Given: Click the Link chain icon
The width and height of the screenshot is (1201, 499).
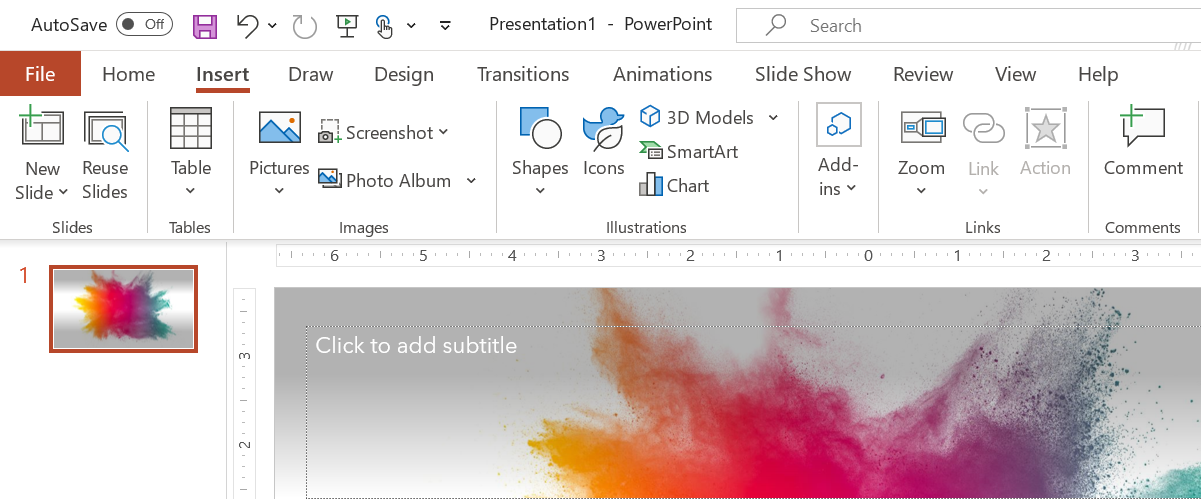Looking at the screenshot, I should (983, 129).
